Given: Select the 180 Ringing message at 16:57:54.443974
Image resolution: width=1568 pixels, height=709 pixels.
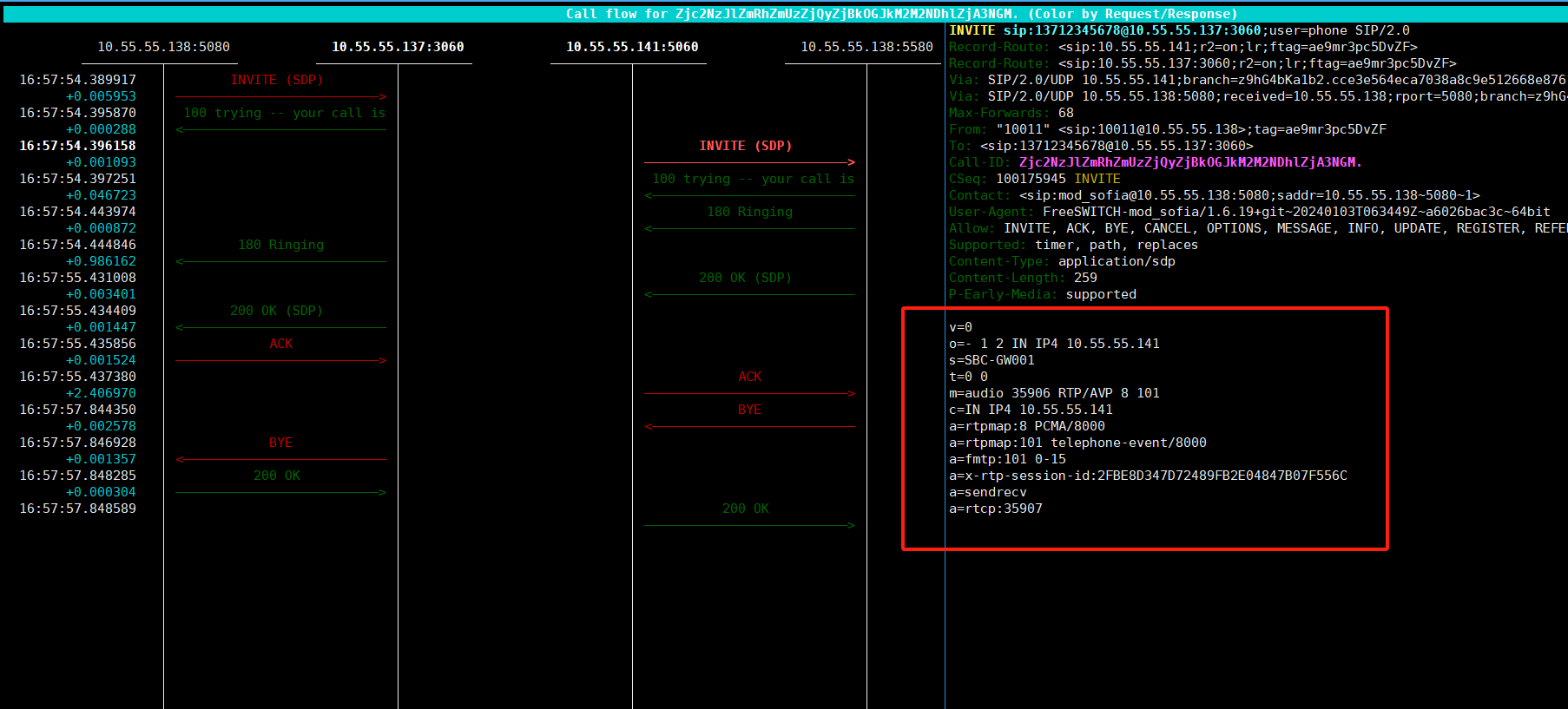Looking at the screenshot, I should coord(749,212).
